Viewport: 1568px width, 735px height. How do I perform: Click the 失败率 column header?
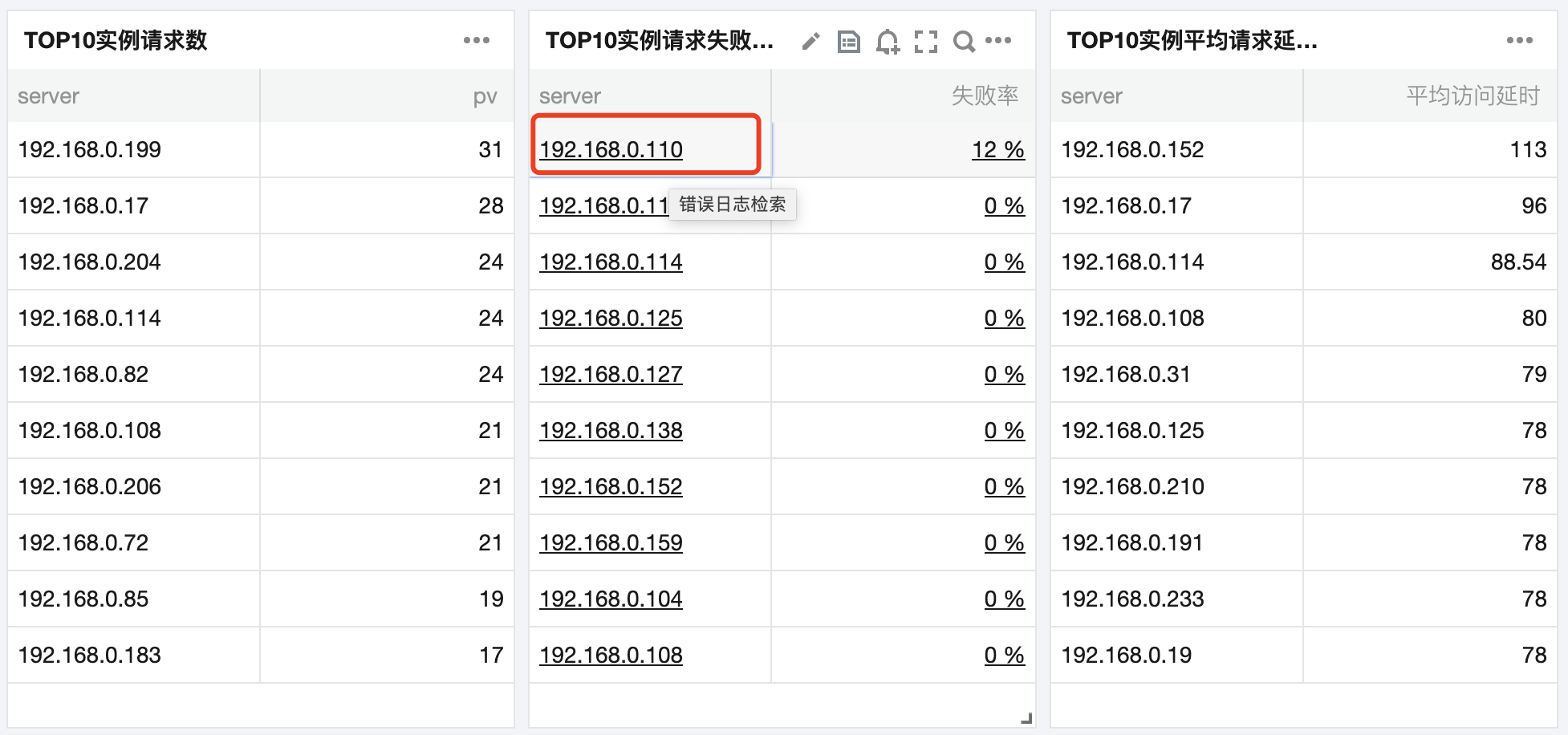(x=985, y=96)
